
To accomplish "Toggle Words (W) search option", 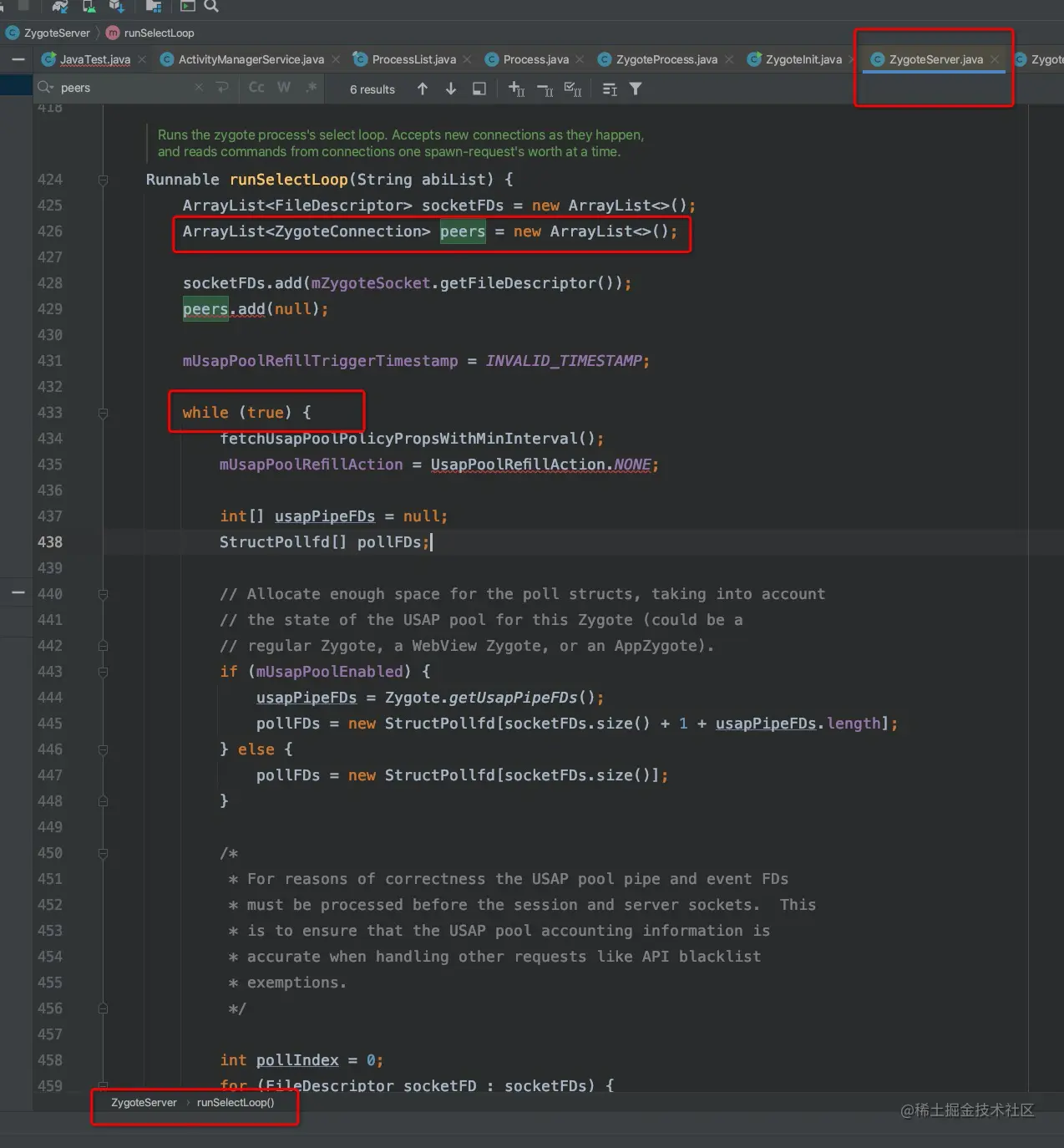I will point(284,88).
